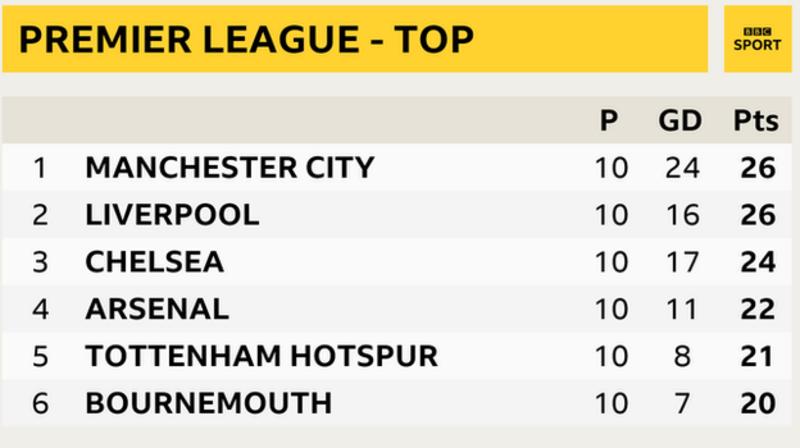The image size is (800, 448).
Task: Click position number 6 in the table
Action: click(40, 403)
